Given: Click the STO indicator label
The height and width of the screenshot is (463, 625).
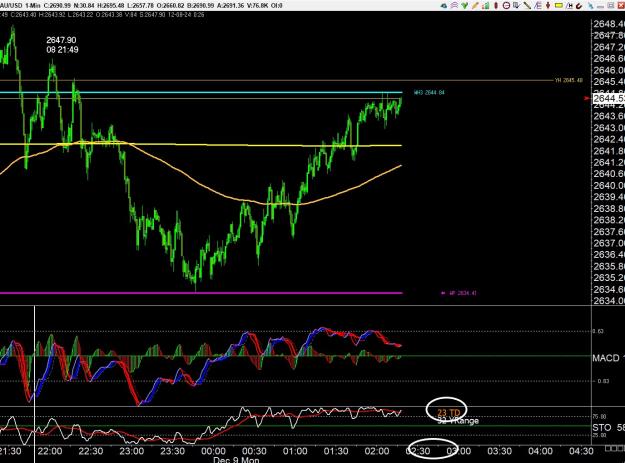Looking at the screenshot, I should 602,428.
